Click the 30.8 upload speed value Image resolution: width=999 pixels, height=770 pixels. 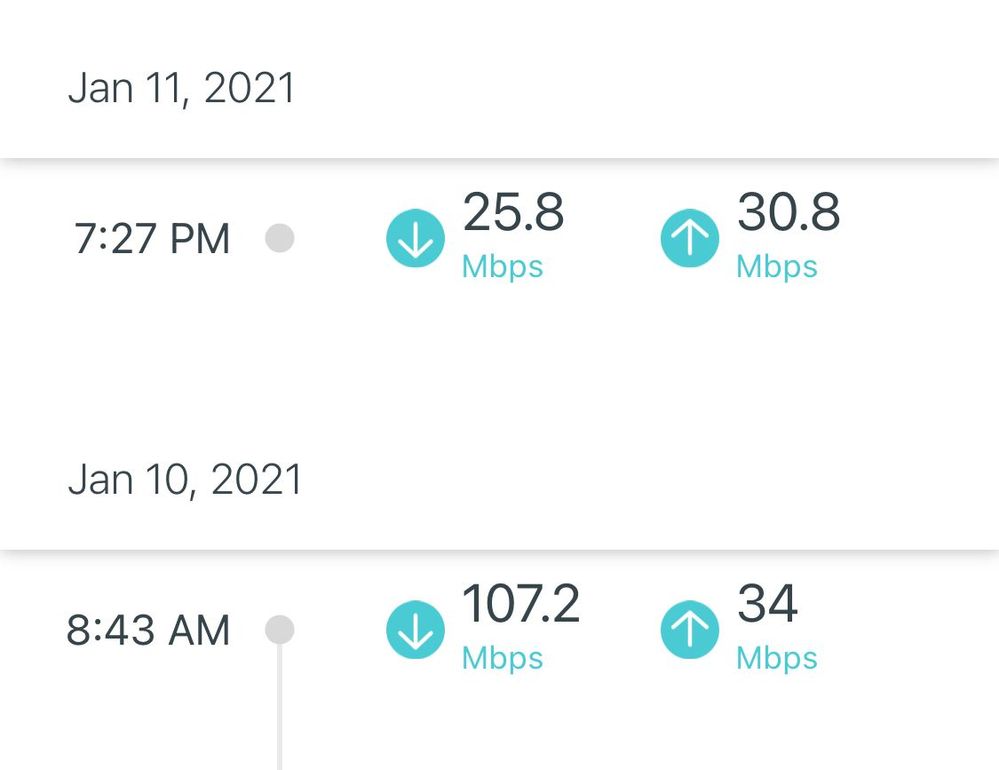coord(788,214)
